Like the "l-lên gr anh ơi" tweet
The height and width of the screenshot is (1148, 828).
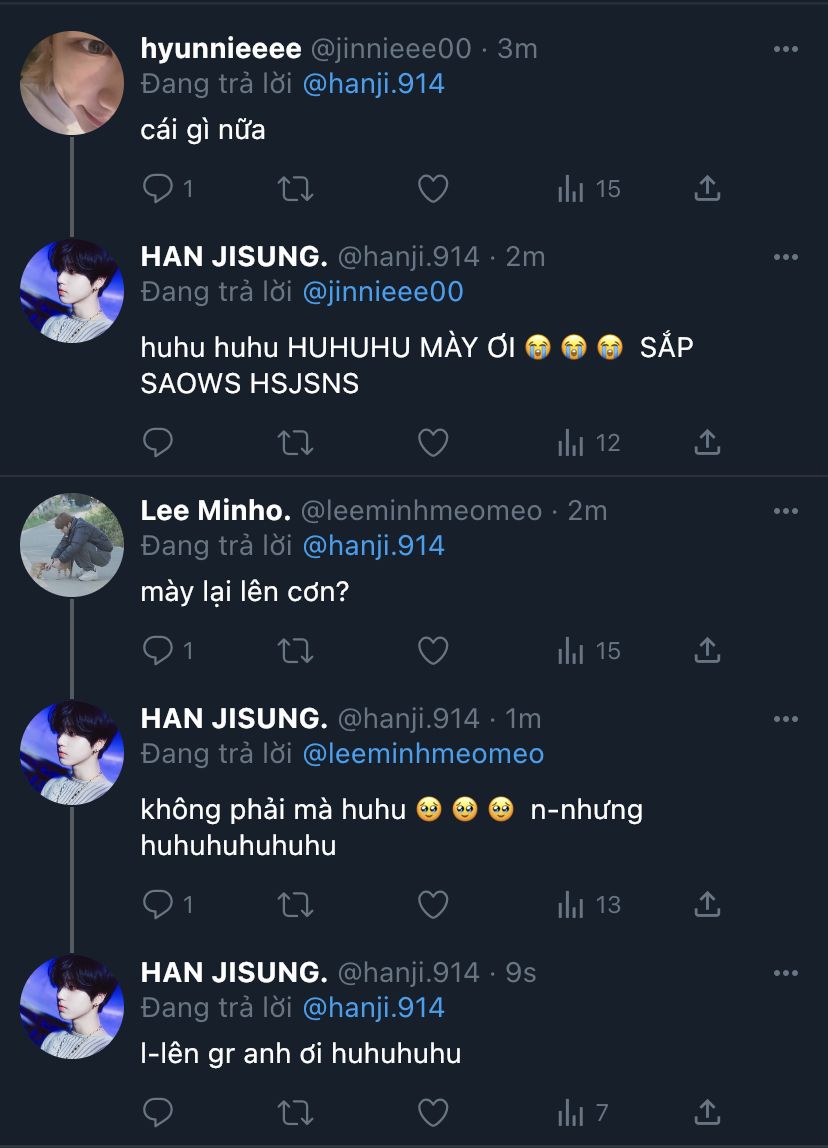432,1112
